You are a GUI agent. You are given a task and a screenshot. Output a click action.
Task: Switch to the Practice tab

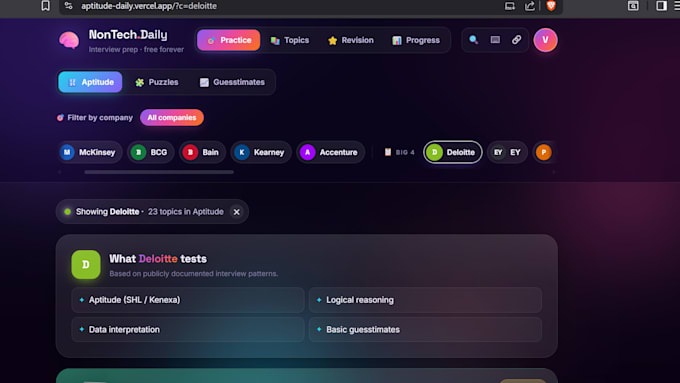[x=229, y=40]
